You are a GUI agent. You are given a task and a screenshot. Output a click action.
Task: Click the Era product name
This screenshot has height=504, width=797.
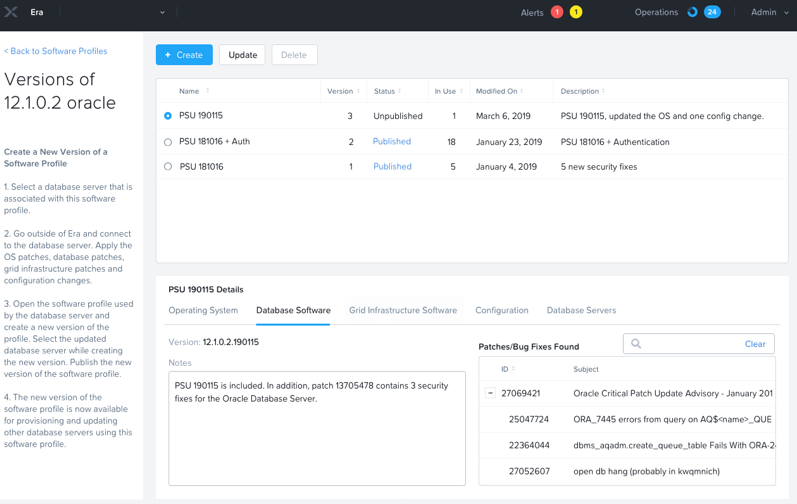click(x=37, y=12)
